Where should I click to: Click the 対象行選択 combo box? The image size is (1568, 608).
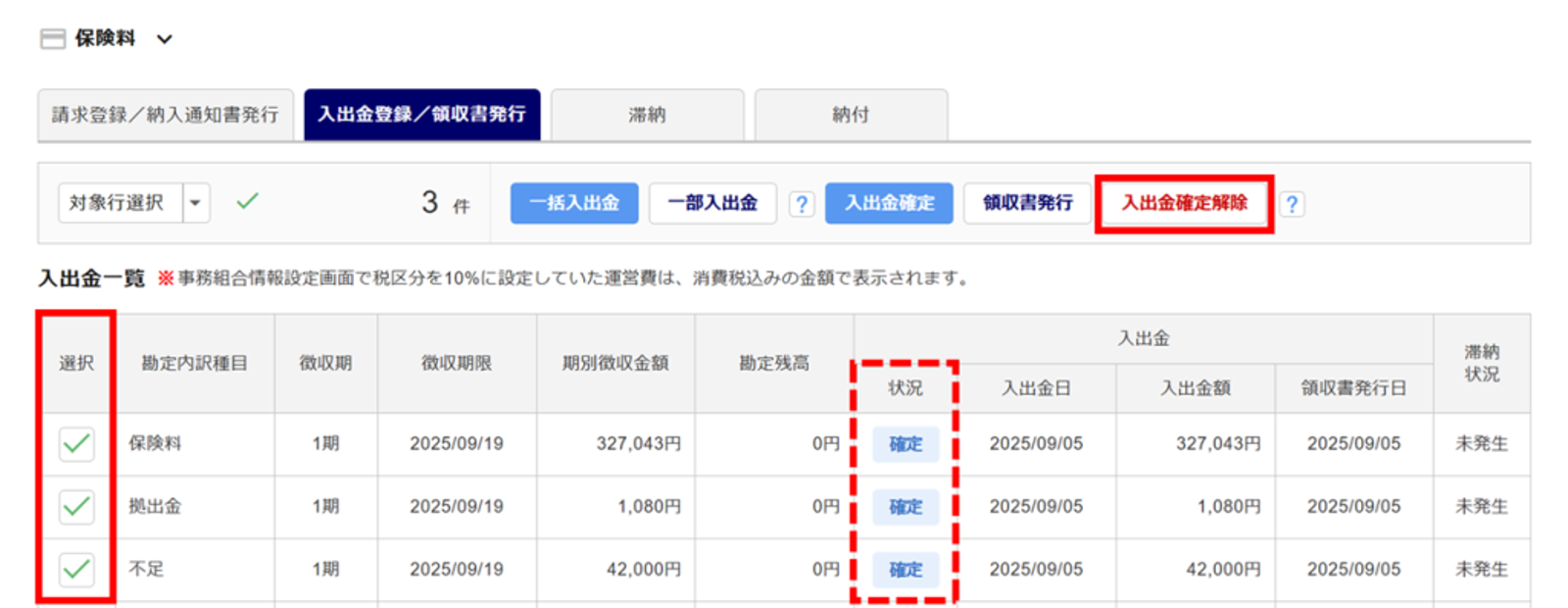pyautogui.click(x=120, y=203)
